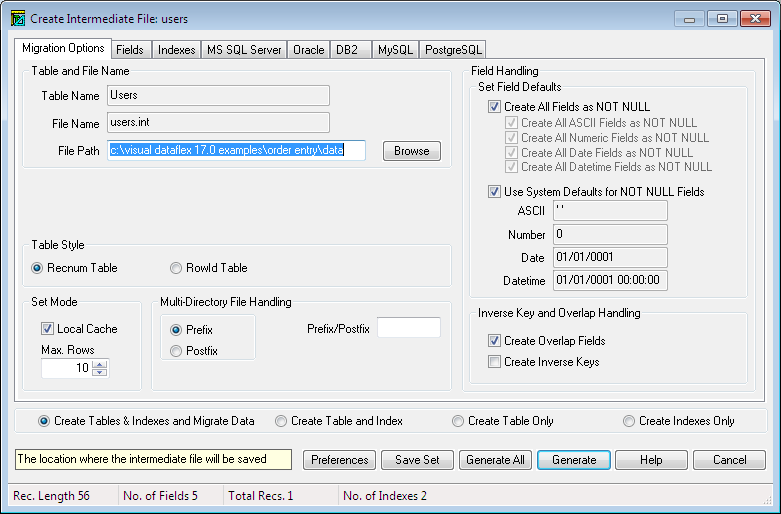
Task: Open the MS SQL Server tab
Action: click(x=244, y=49)
